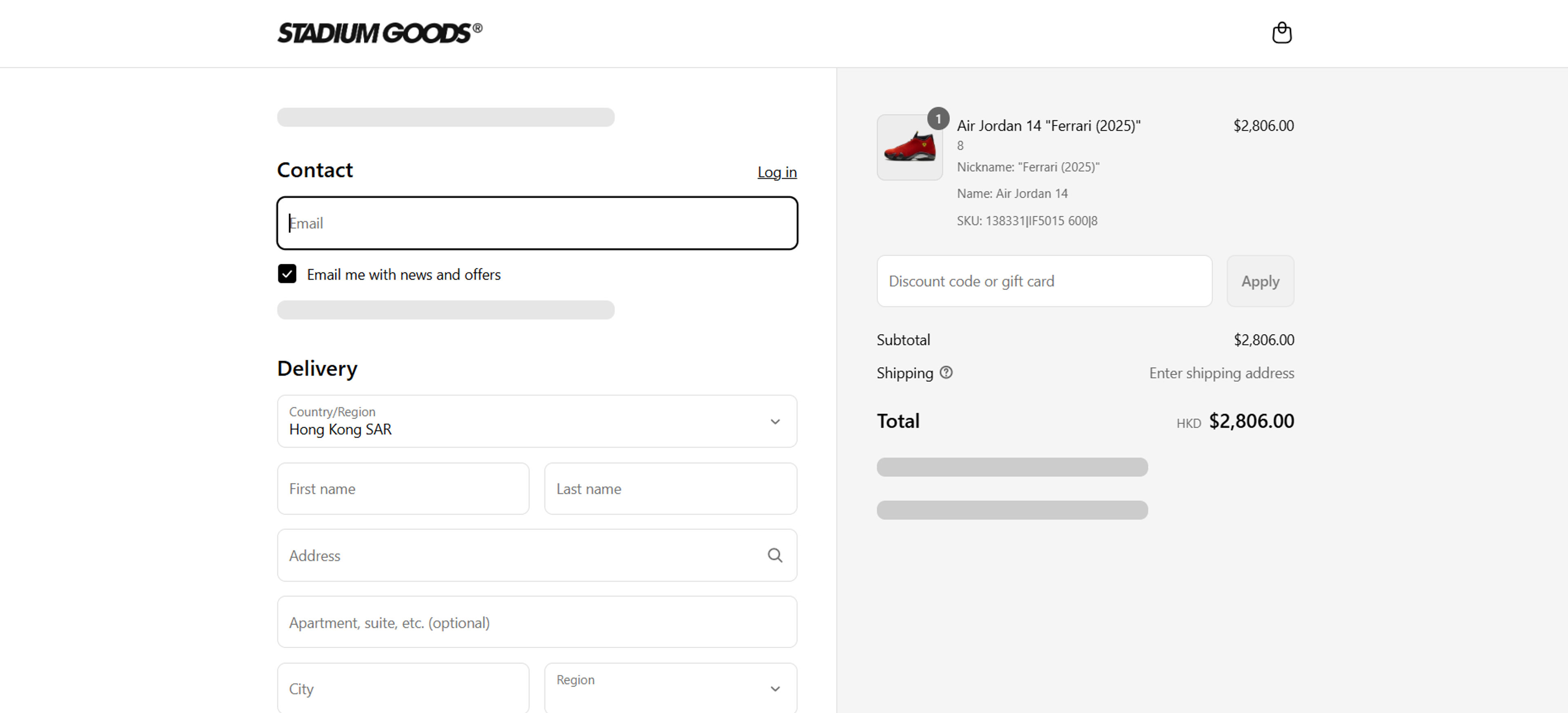
Task: Uncheck Email me with news and offers
Action: (287, 274)
